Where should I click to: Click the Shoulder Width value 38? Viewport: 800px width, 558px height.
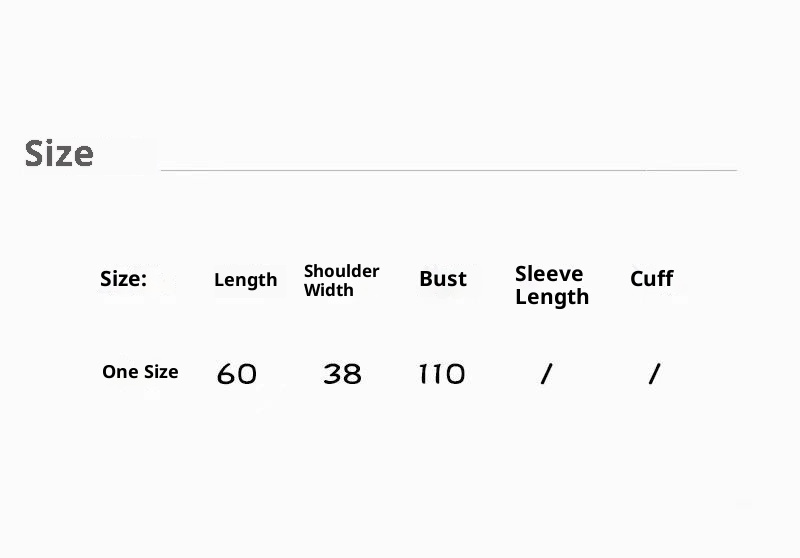point(342,374)
